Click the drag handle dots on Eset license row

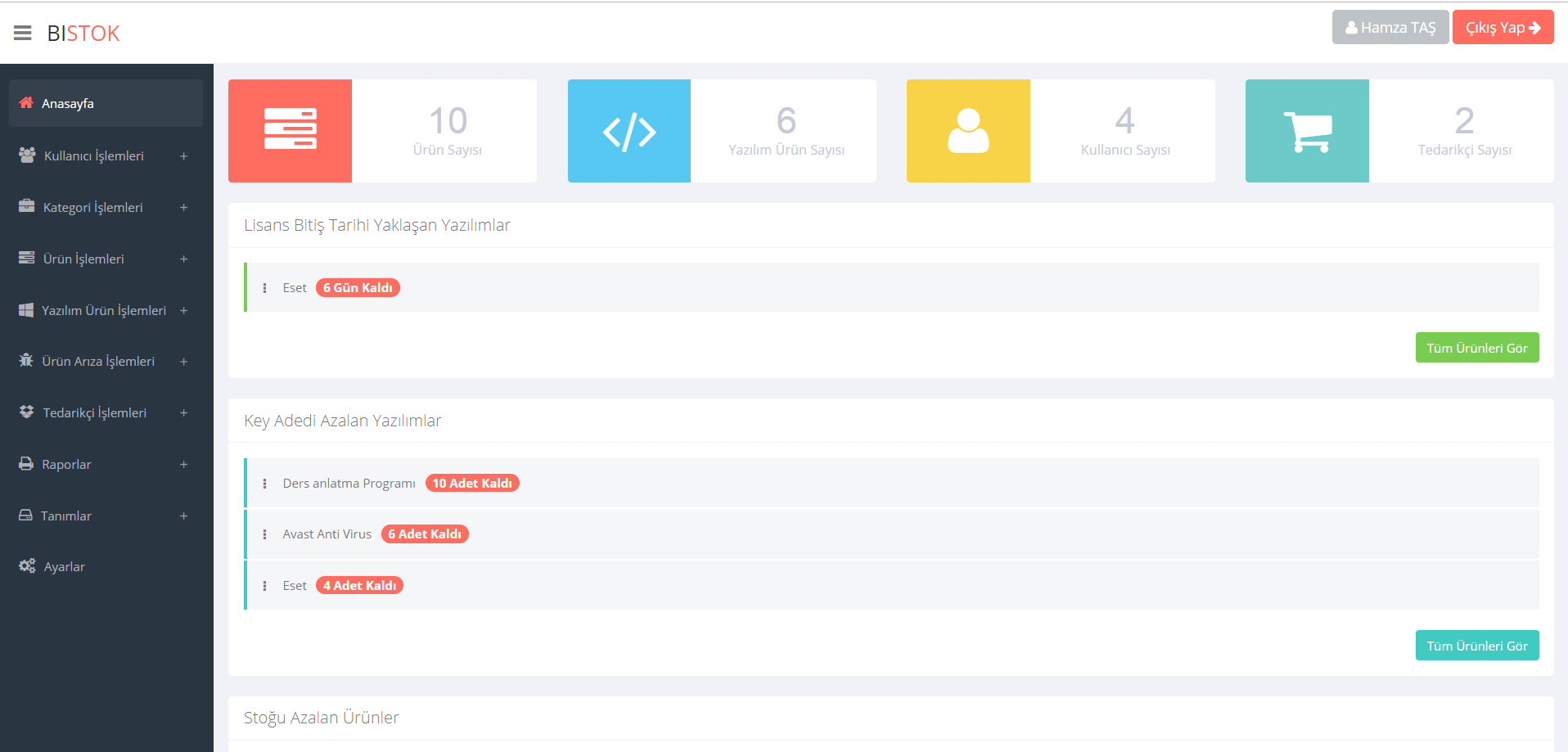(x=264, y=288)
